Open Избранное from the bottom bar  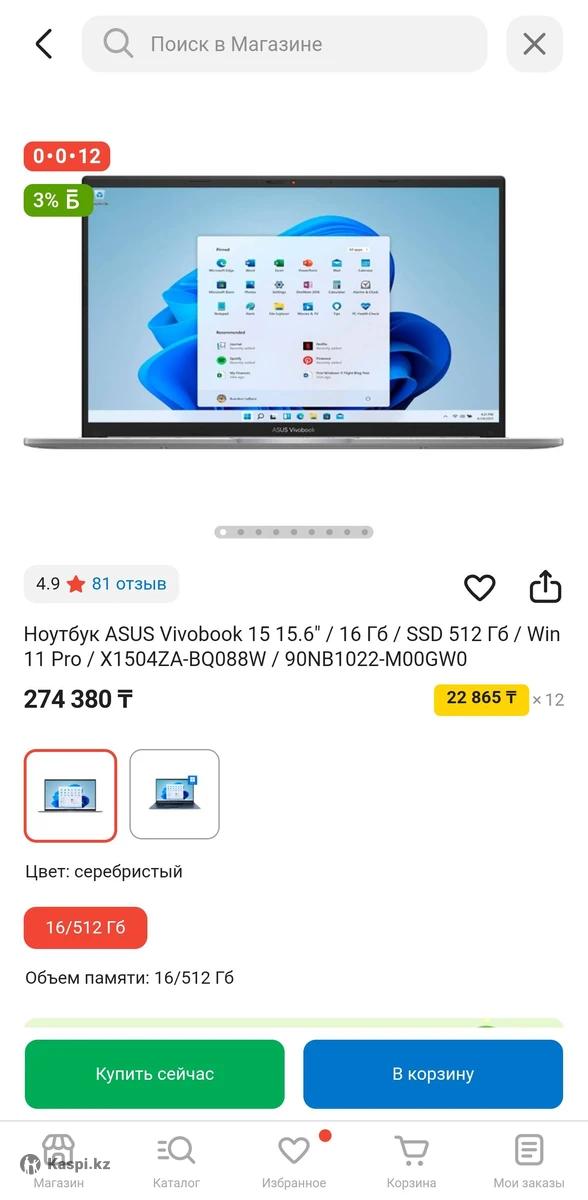[294, 1161]
